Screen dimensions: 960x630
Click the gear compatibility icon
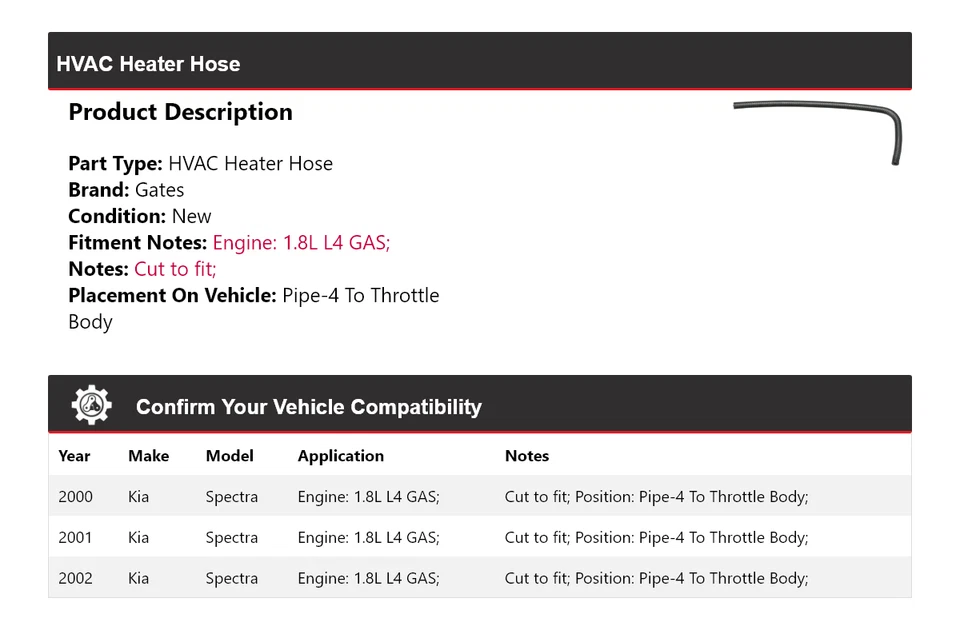(x=92, y=405)
